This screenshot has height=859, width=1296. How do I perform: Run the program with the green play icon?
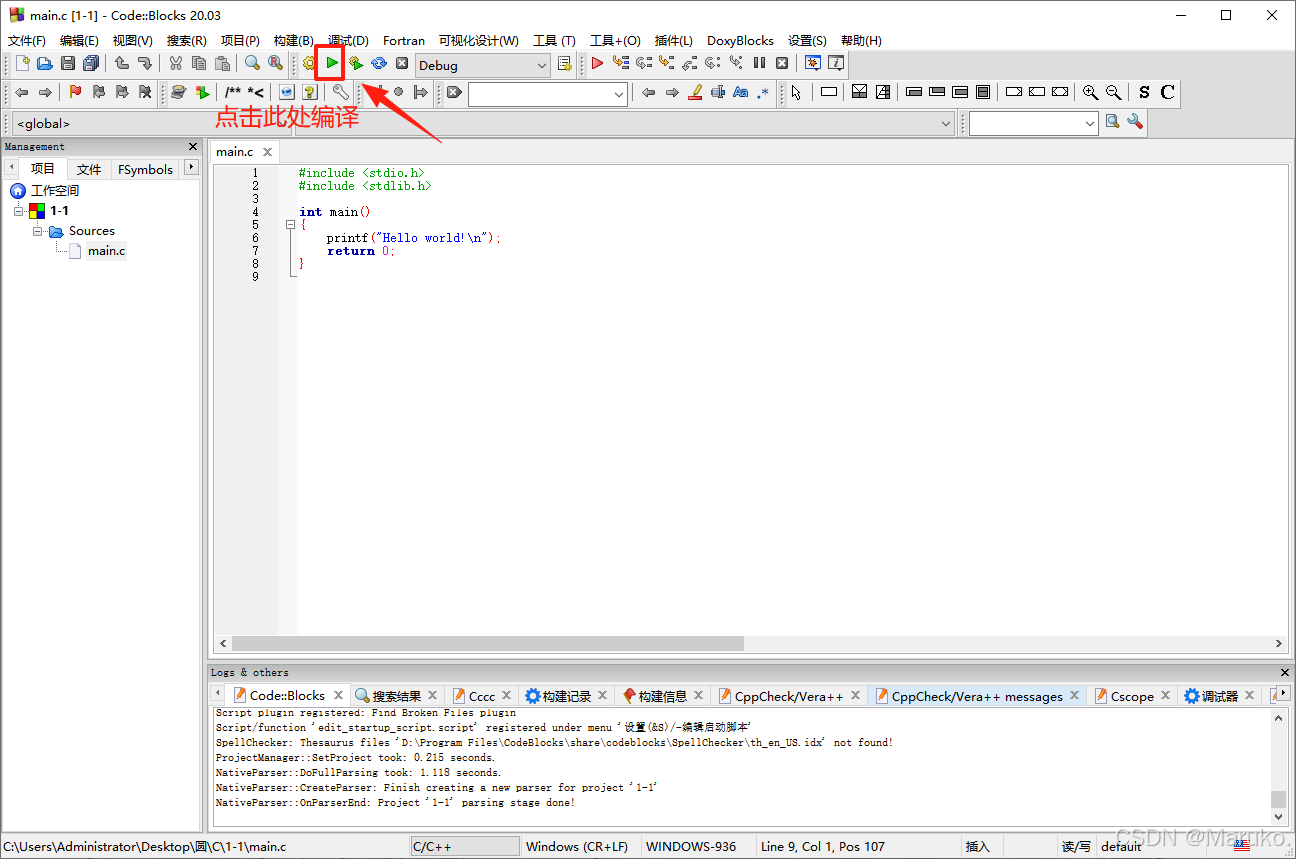coord(331,62)
